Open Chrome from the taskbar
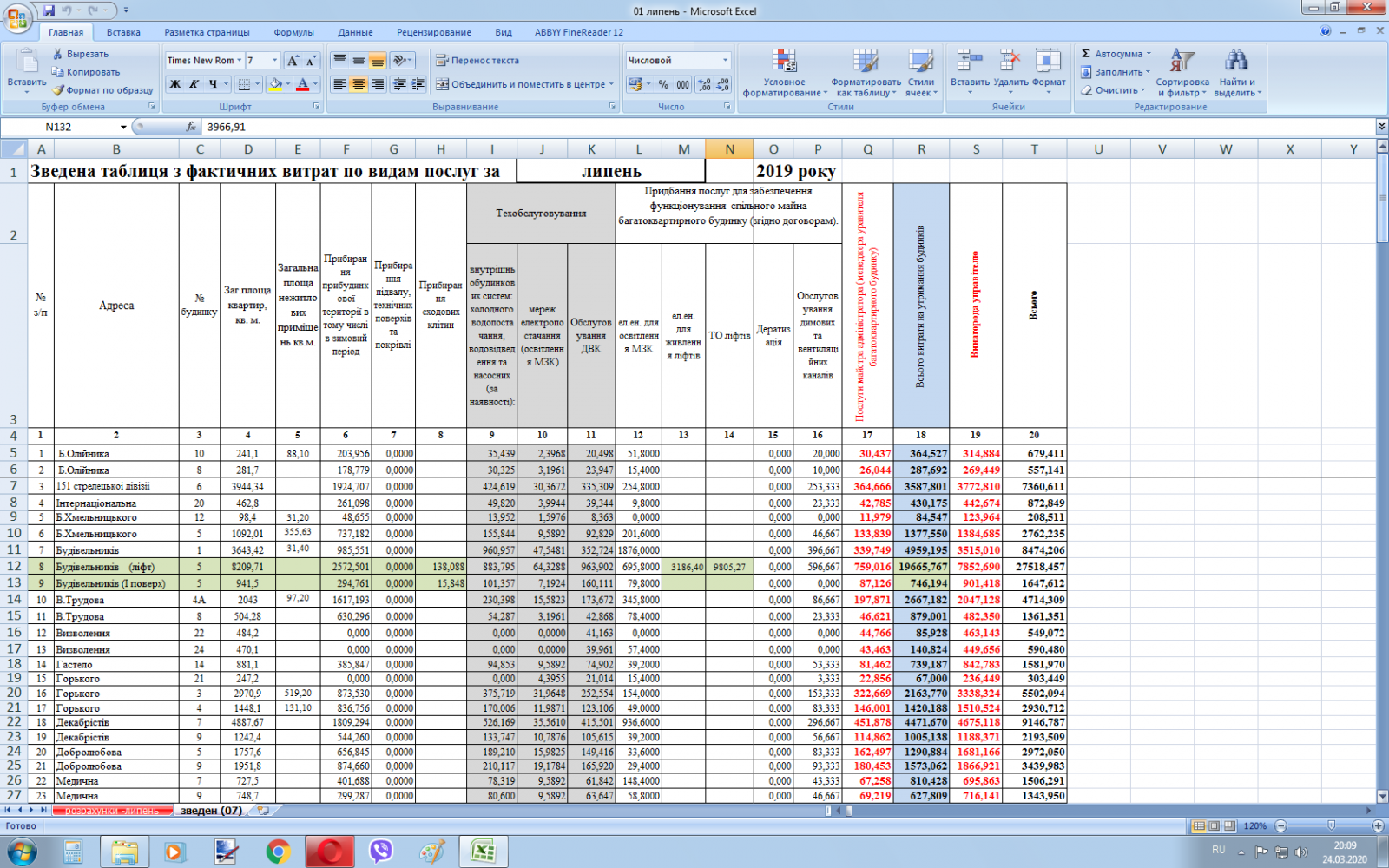The image size is (1389, 868). (278, 852)
